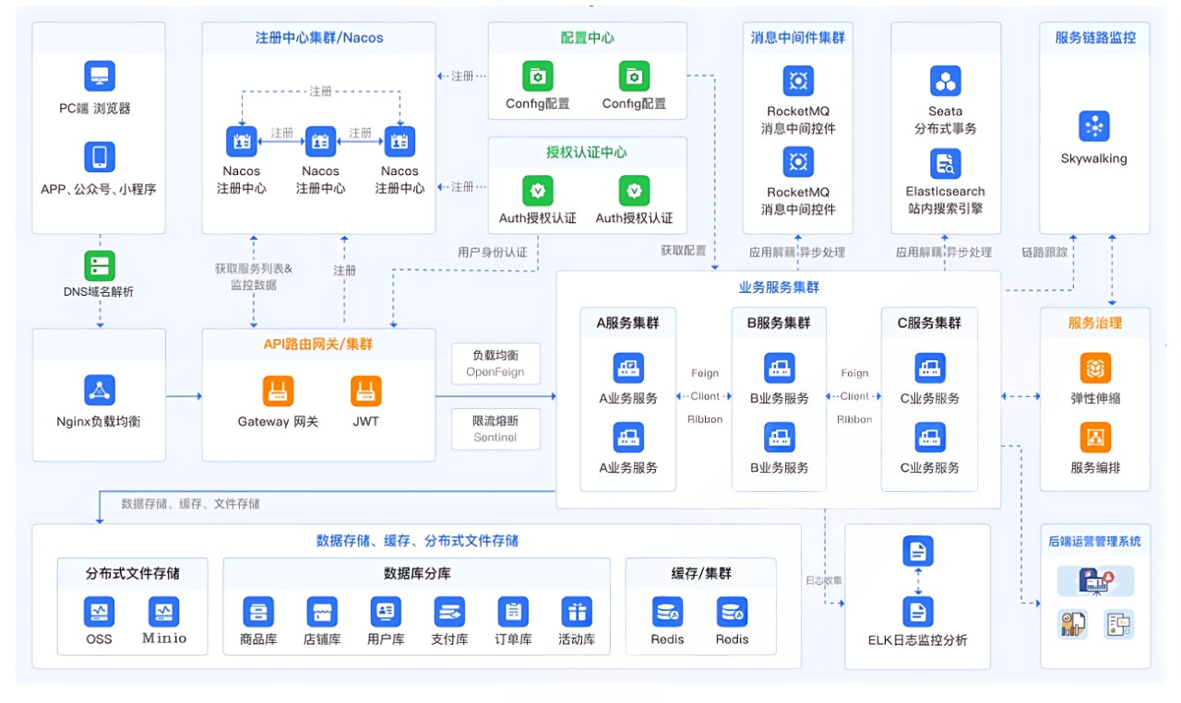Select the Nginx负载均衡 icon

[99, 390]
